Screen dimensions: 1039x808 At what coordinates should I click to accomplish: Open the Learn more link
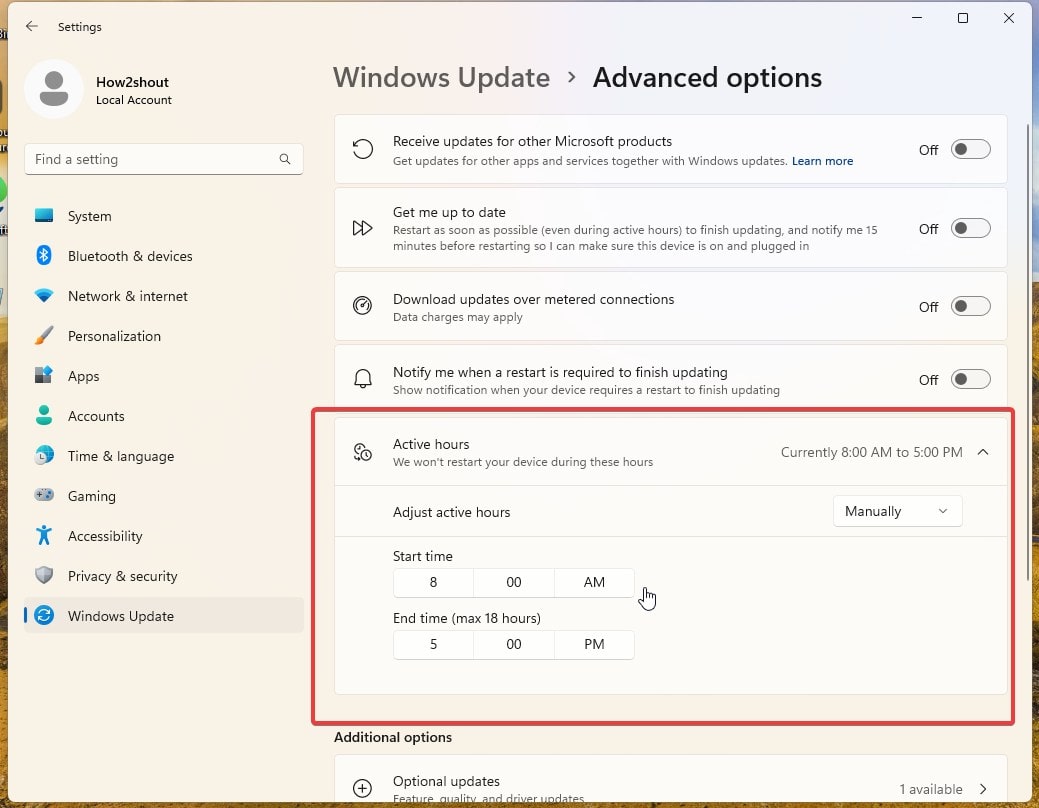tap(822, 161)
